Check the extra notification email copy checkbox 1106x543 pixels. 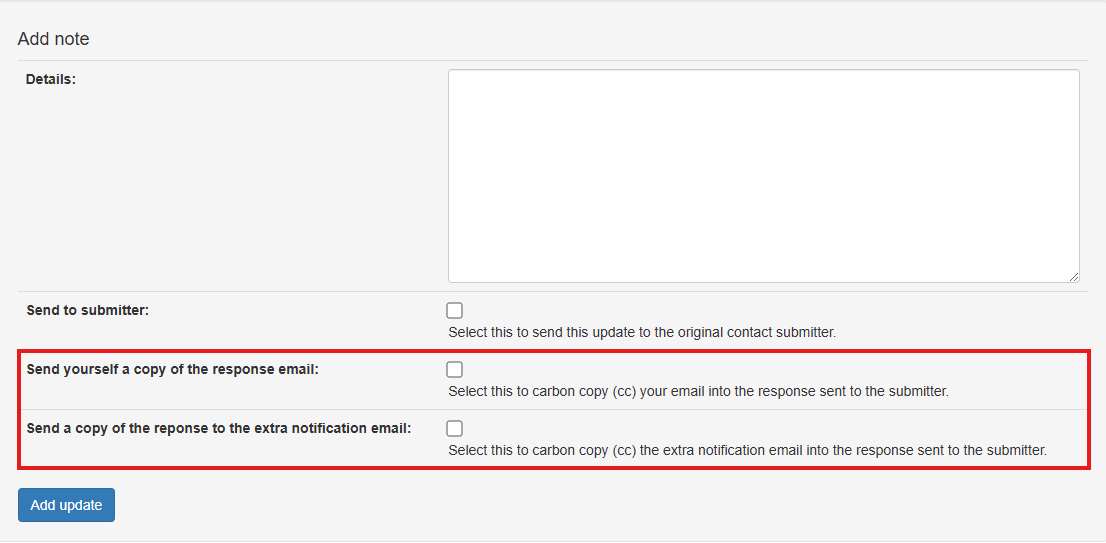click(x=455, y=428)
